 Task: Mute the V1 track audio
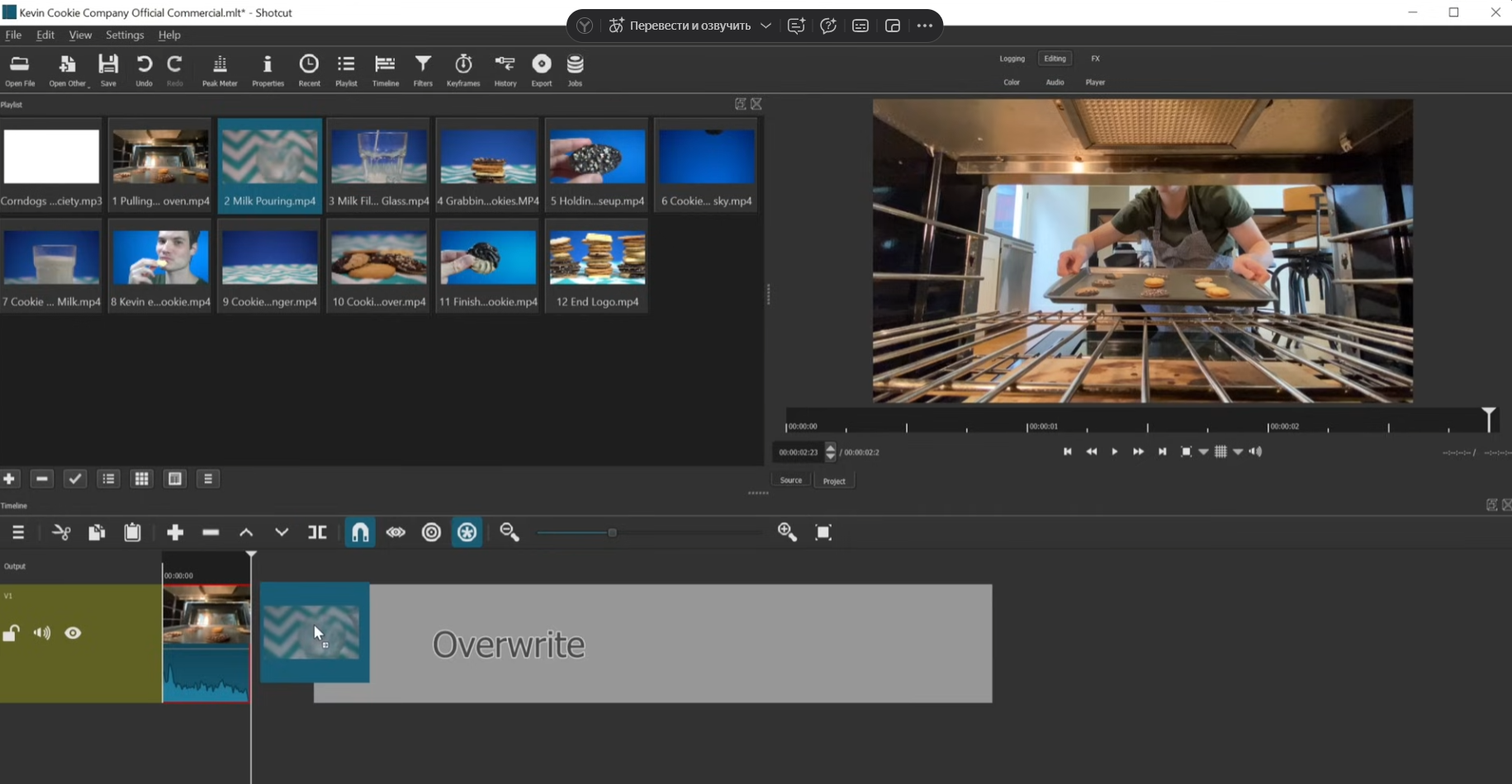coord(41,633)
